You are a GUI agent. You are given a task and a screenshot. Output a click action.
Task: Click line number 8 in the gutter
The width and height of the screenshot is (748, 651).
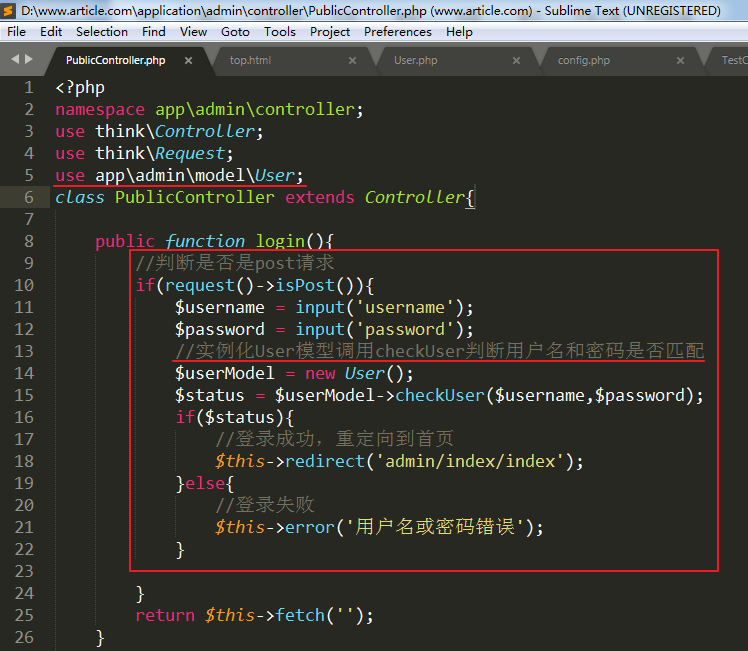[x=28, y=241]
